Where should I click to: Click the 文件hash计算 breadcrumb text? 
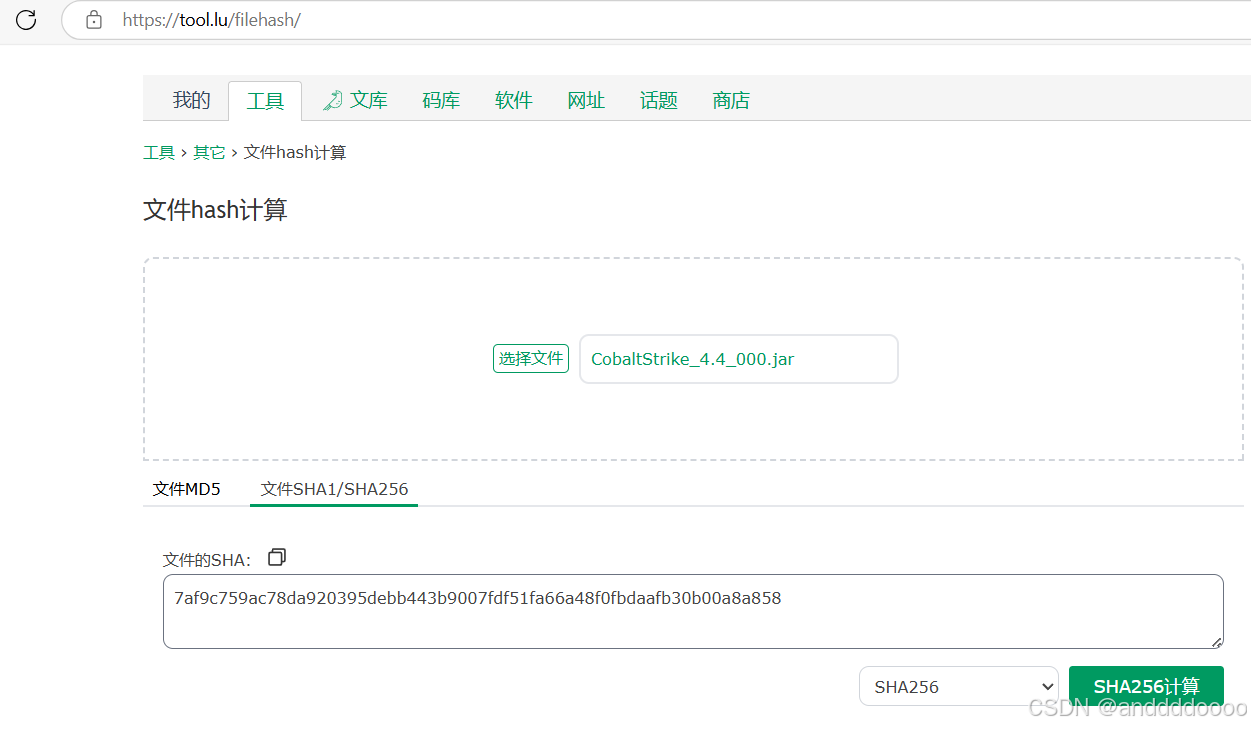[x=295, y=153]
